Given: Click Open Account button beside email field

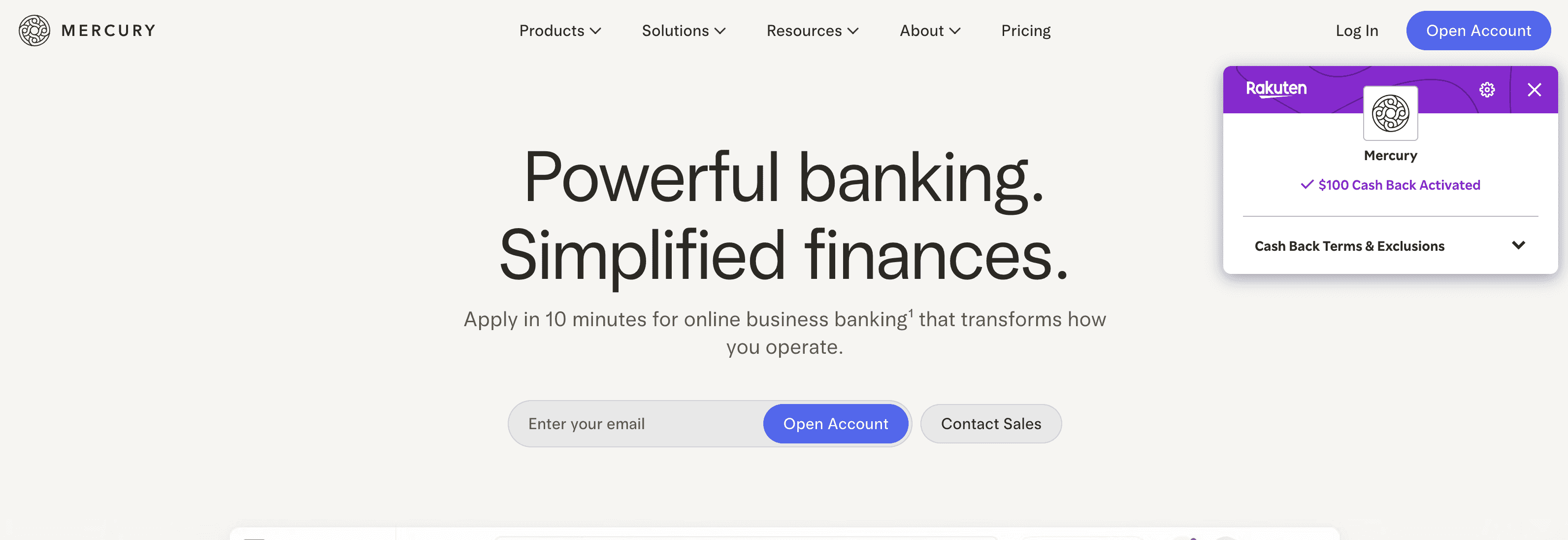Looking at the screenshot, I should click(x=835, y=424).
